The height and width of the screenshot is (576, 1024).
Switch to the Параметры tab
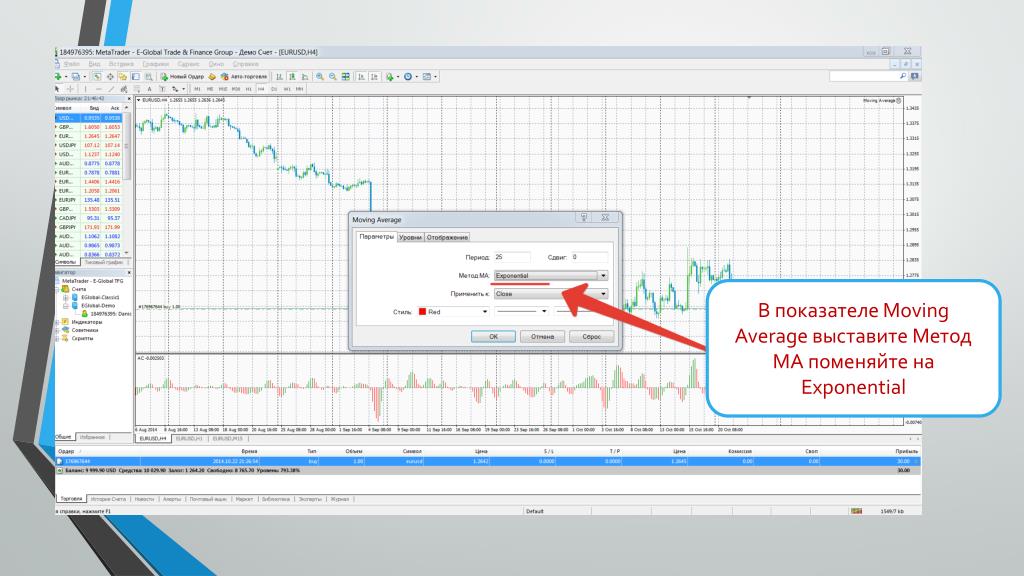pyautogui.click(x=377, y=237)
